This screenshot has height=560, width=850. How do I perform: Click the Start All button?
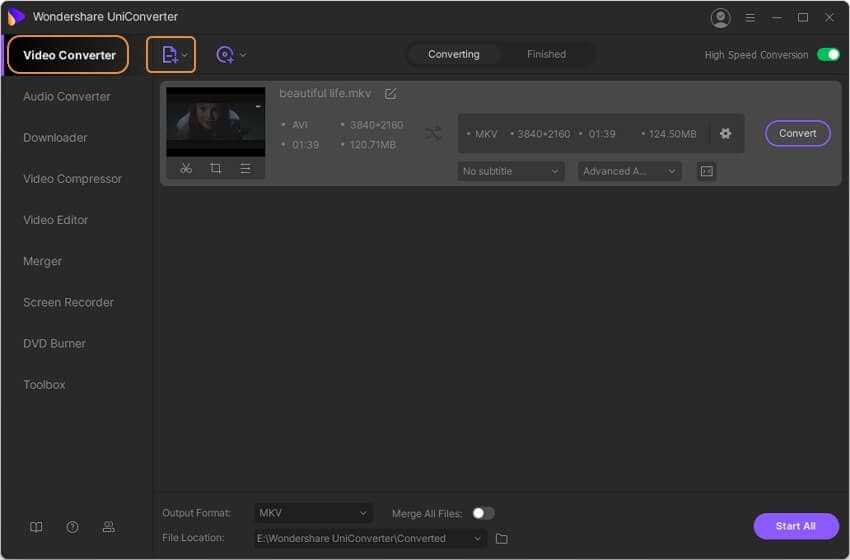[x=796, y=526]
